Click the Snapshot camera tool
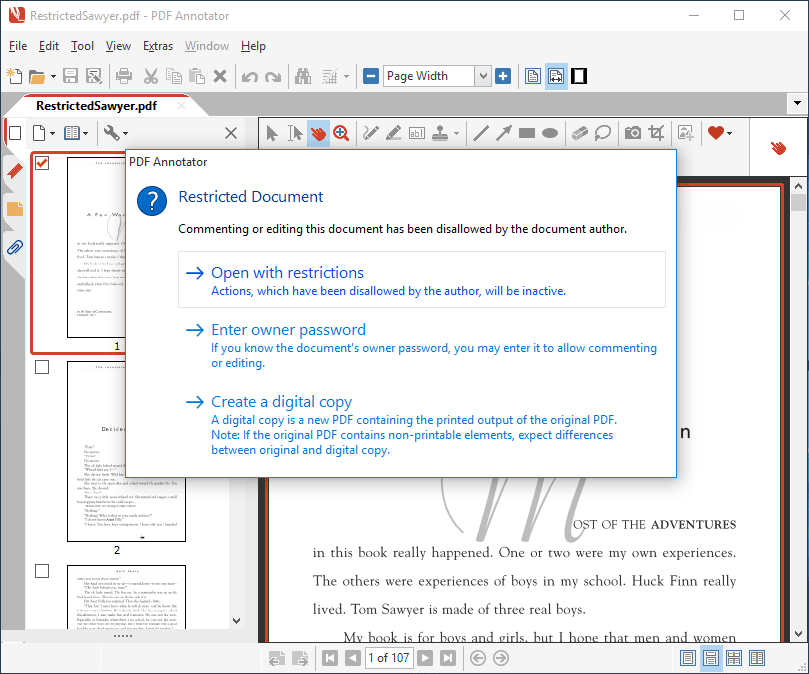This screenshot has height=674, width=809. click(633, 133)
